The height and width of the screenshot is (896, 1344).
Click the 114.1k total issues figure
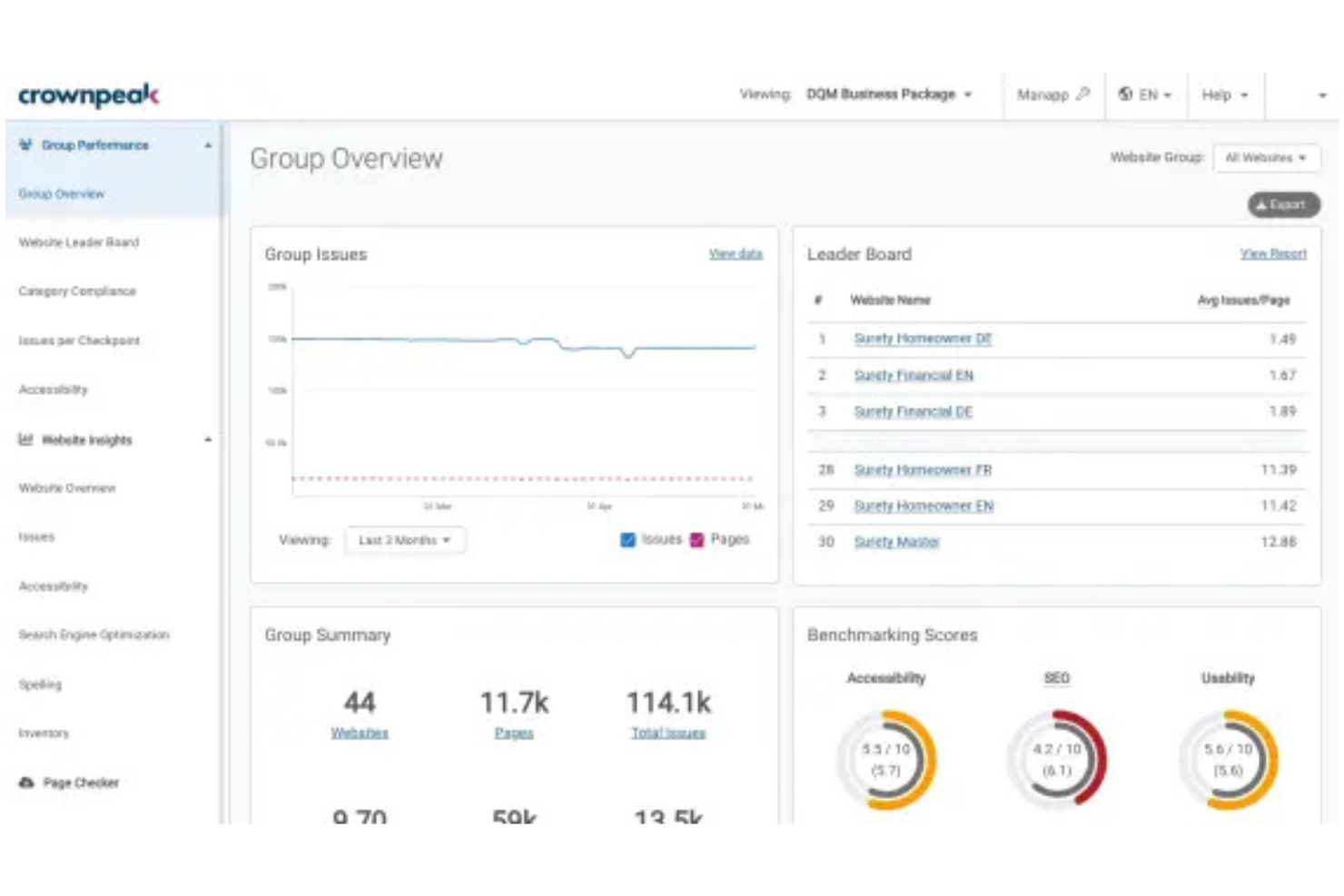(x=668, y=702)
